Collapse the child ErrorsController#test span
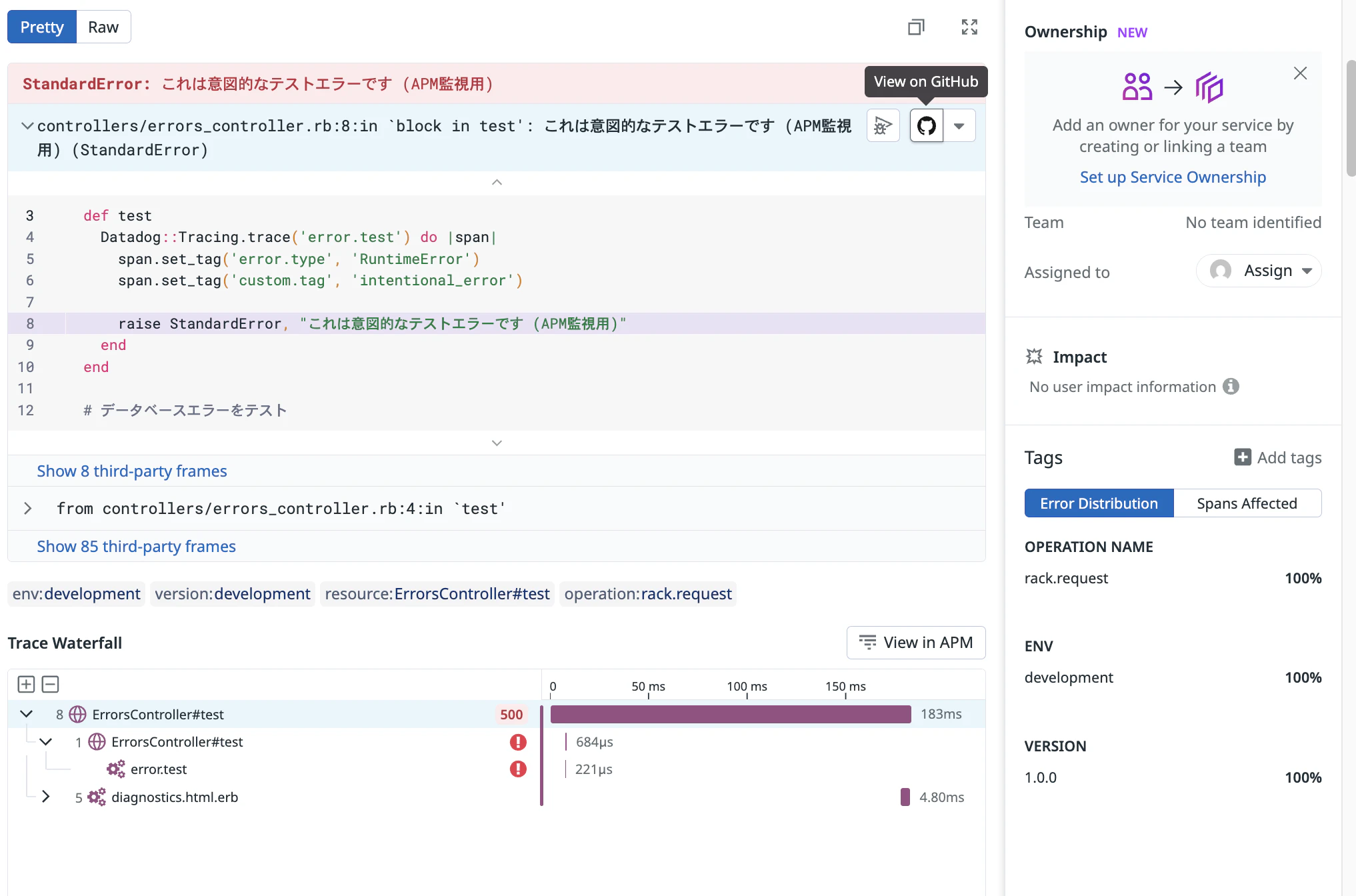The image size is (1356, 896). (x=45, y=741)
